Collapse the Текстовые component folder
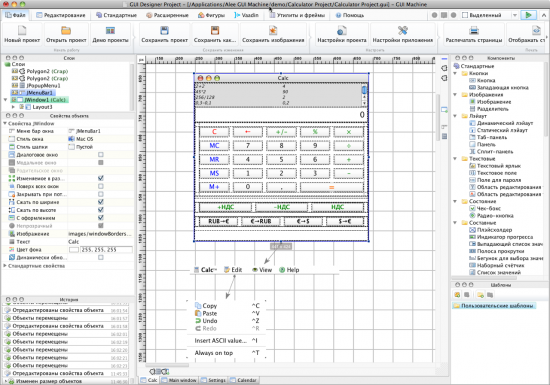The height and width of the screenshot is (385, 550). [x=455, y=159]
